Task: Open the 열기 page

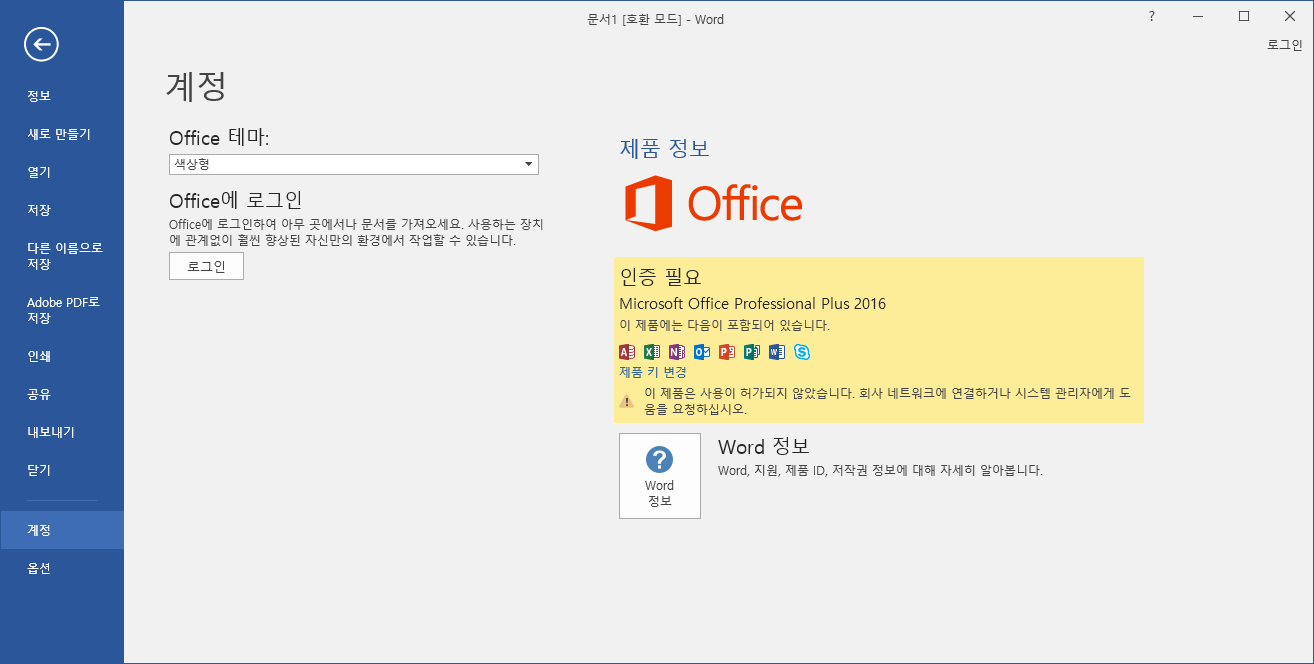Action: coord(62,172)
